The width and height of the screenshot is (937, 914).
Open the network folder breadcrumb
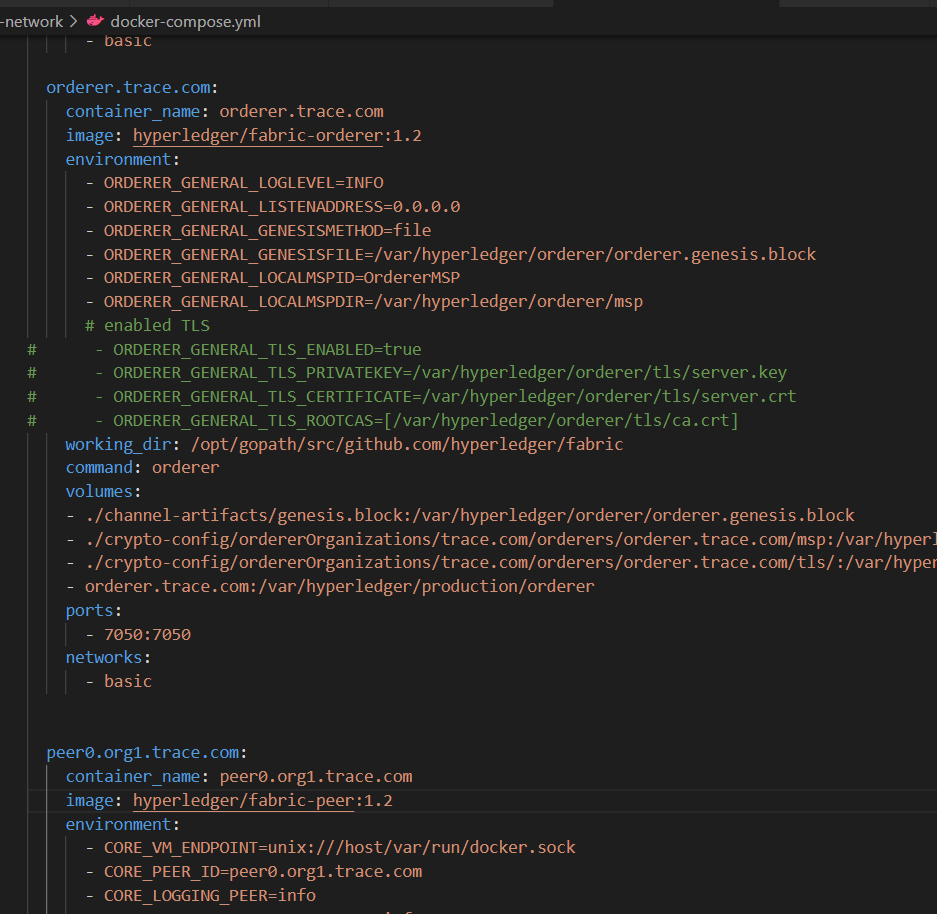point(30,21)
